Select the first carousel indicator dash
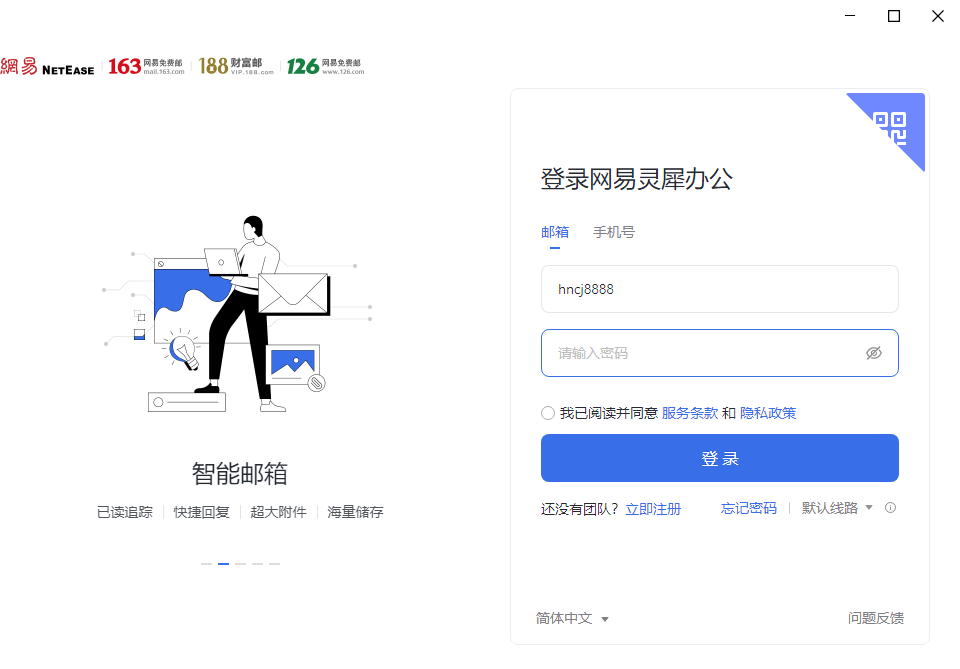This screenshot has width=960, height=669. coord(206,564)
